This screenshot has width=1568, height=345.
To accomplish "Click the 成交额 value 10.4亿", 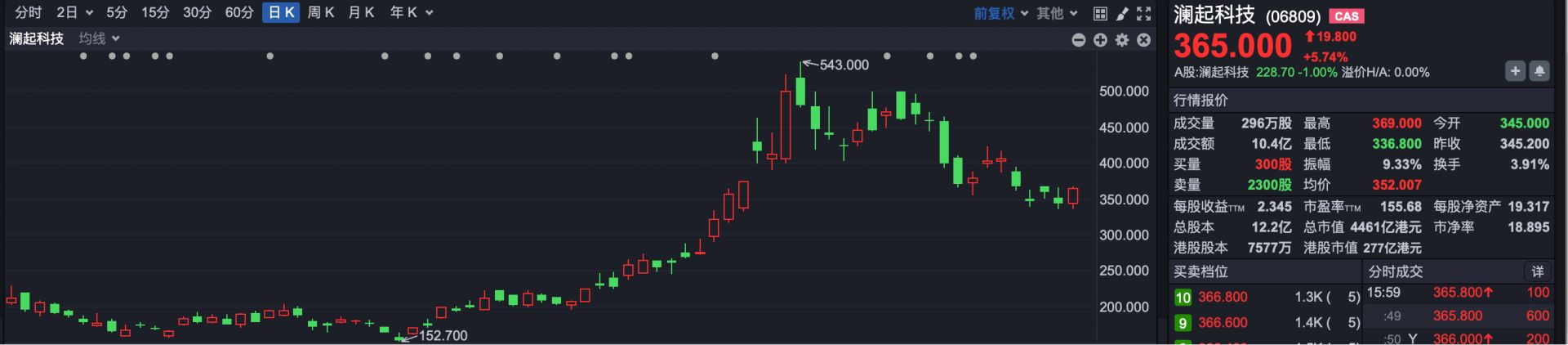I will tap(1272, 144).
